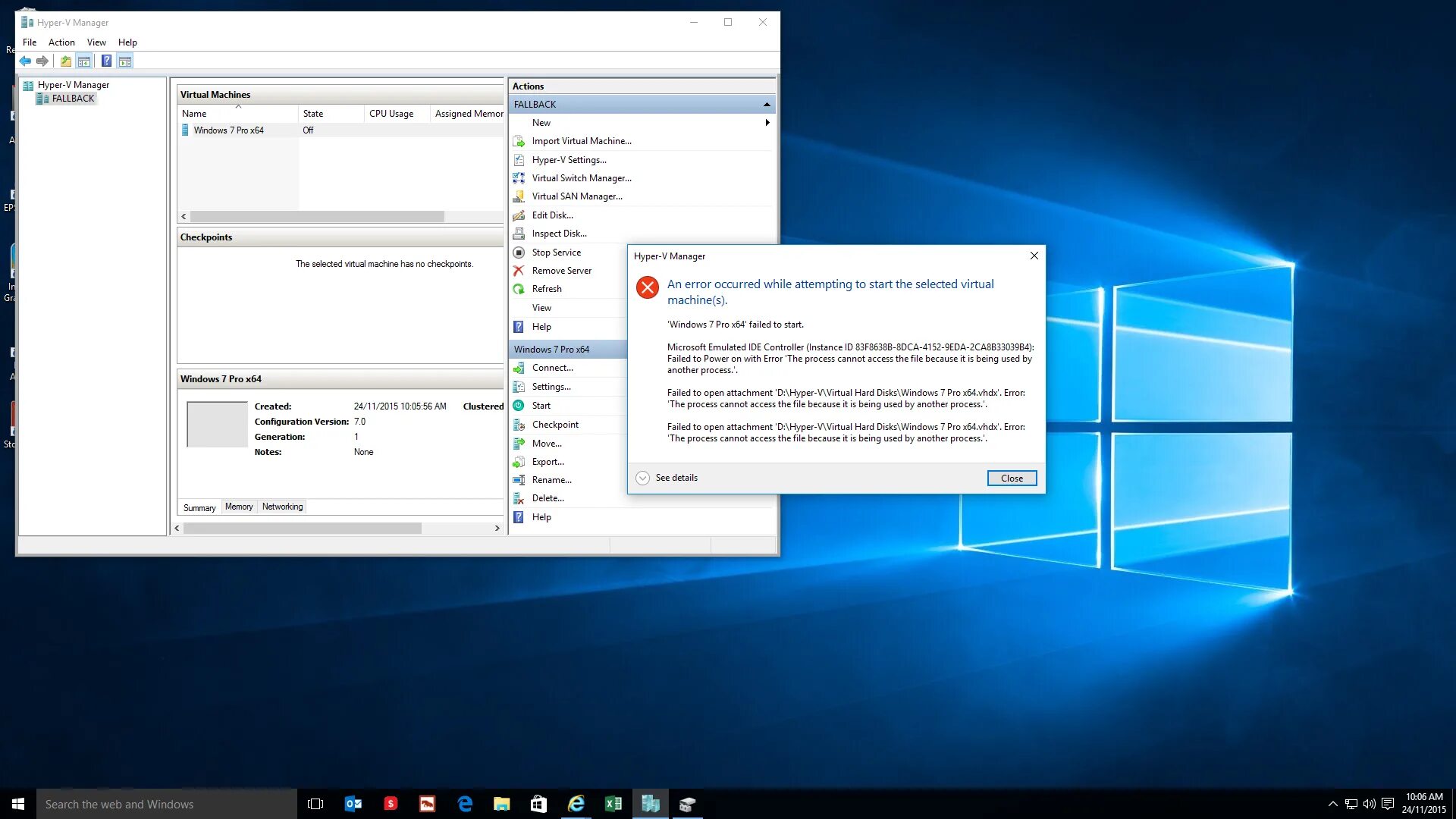The width and height of the screenshot is (1456, 819).
Task: Click the Remove Server menu option
Action: click(562, 270)
